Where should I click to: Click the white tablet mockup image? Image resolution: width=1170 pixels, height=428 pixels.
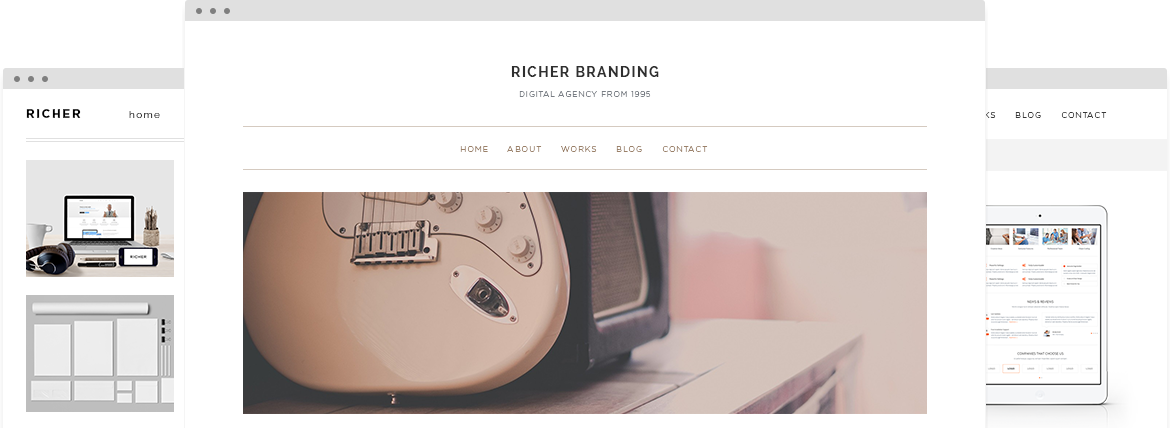pos(1047,306)
